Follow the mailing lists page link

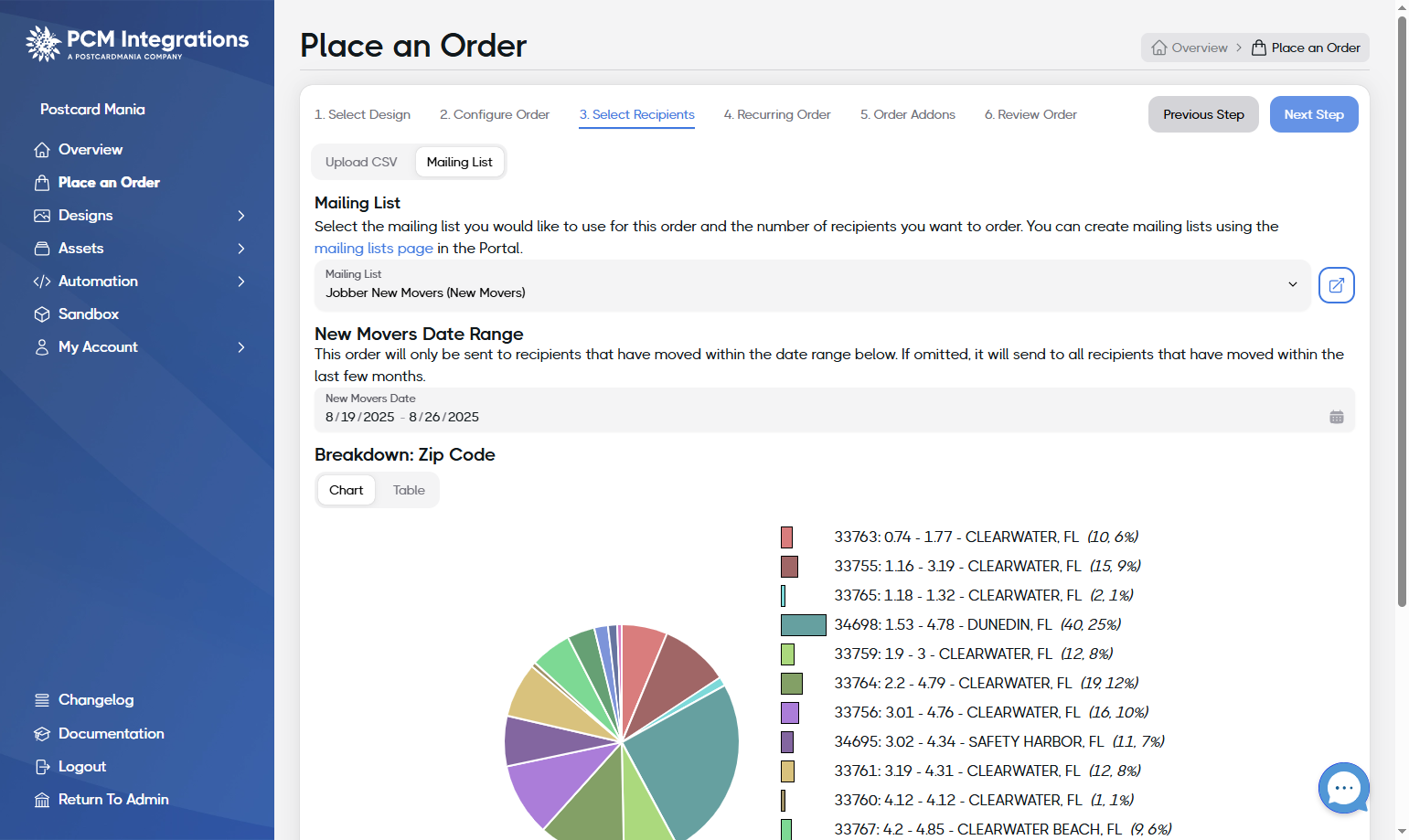[x=374, y=249]
